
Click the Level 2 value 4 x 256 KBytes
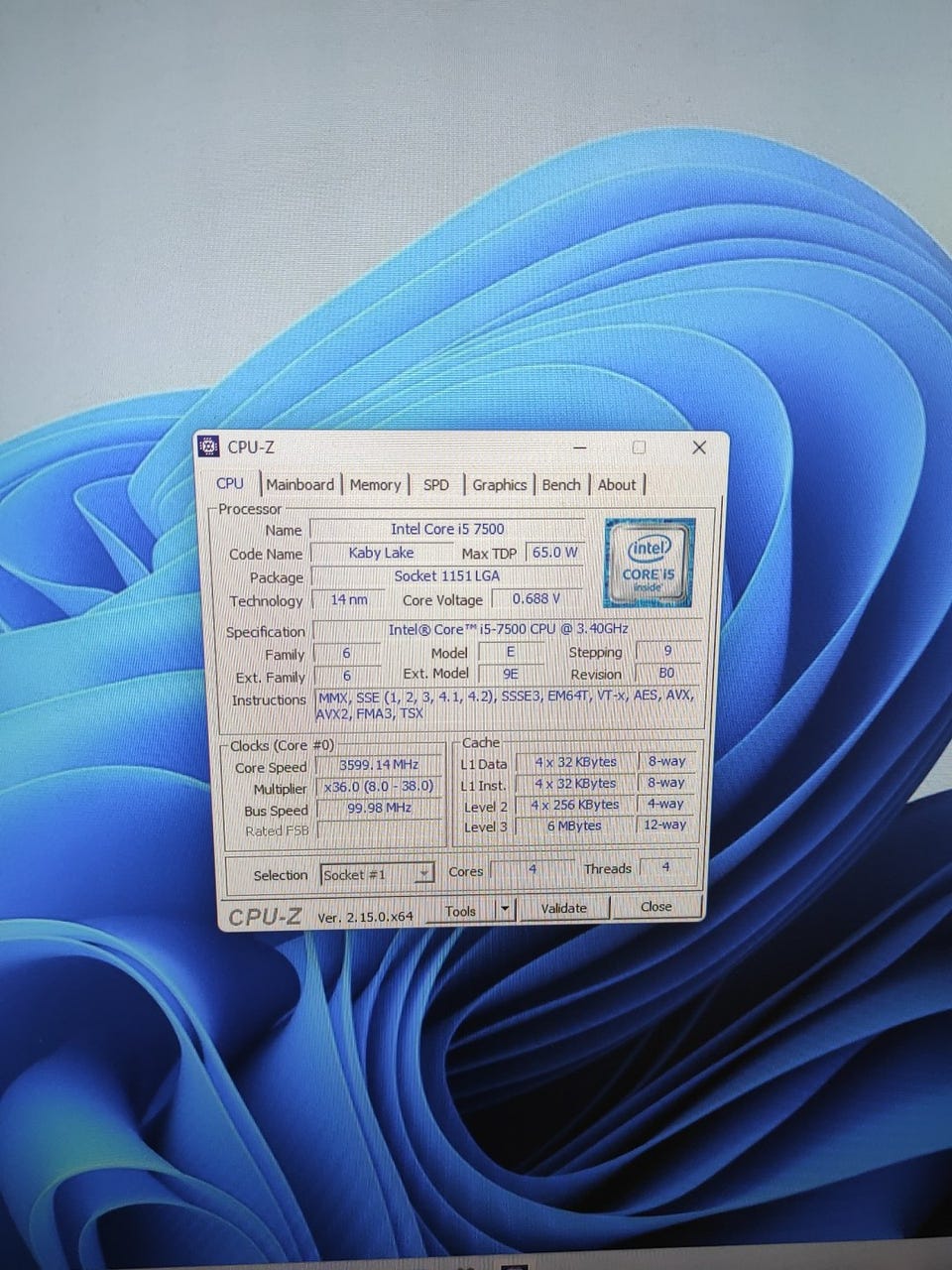click(x=575, y=805)
